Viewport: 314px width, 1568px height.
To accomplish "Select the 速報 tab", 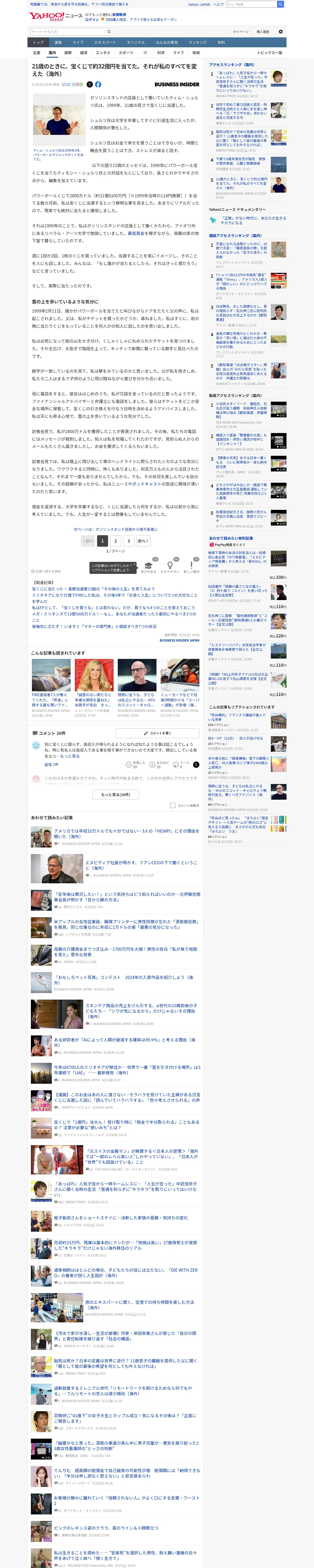I will click(58, 43).
